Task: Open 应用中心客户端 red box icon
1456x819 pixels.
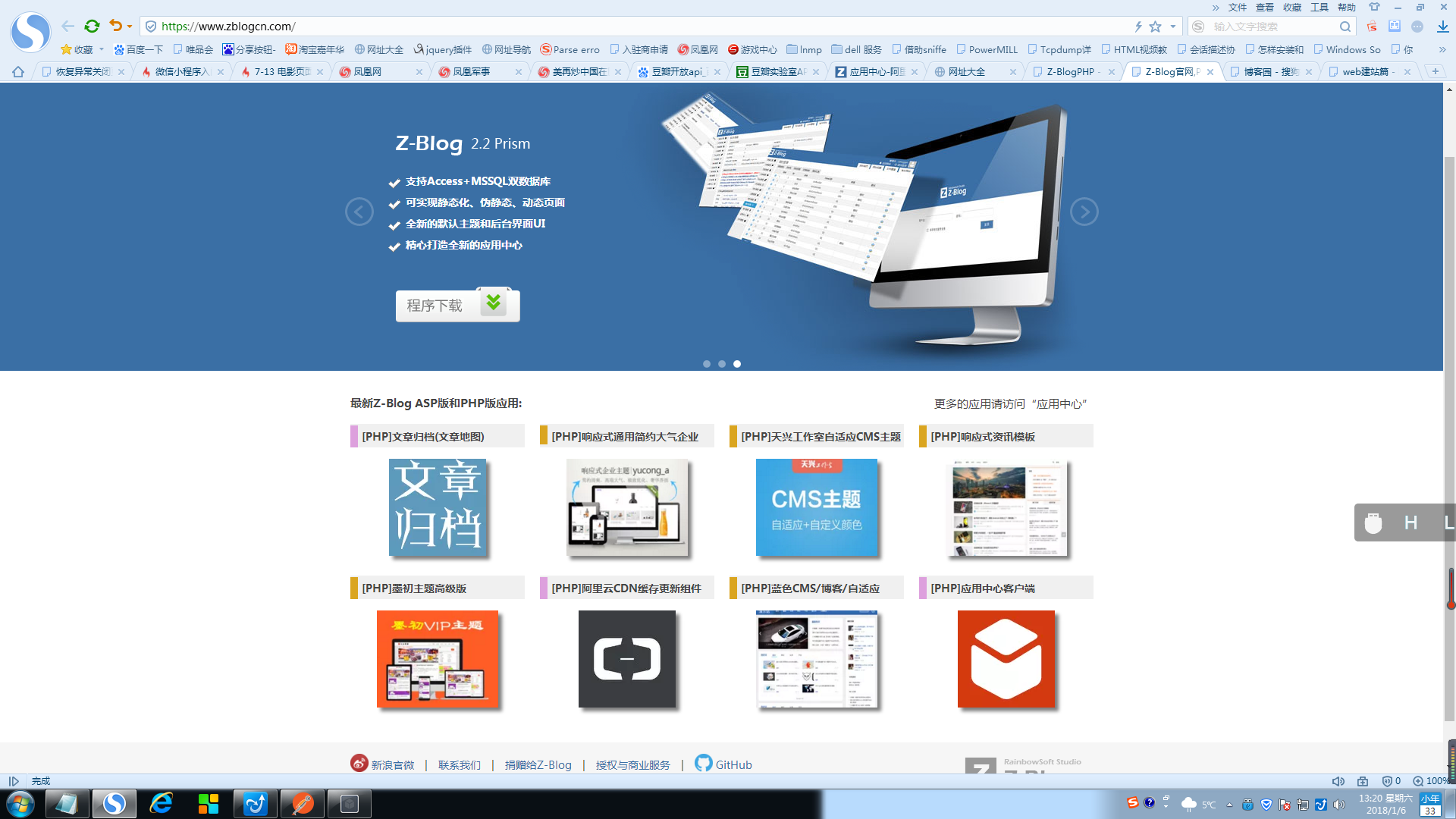Action: [x=1006, y=659]
